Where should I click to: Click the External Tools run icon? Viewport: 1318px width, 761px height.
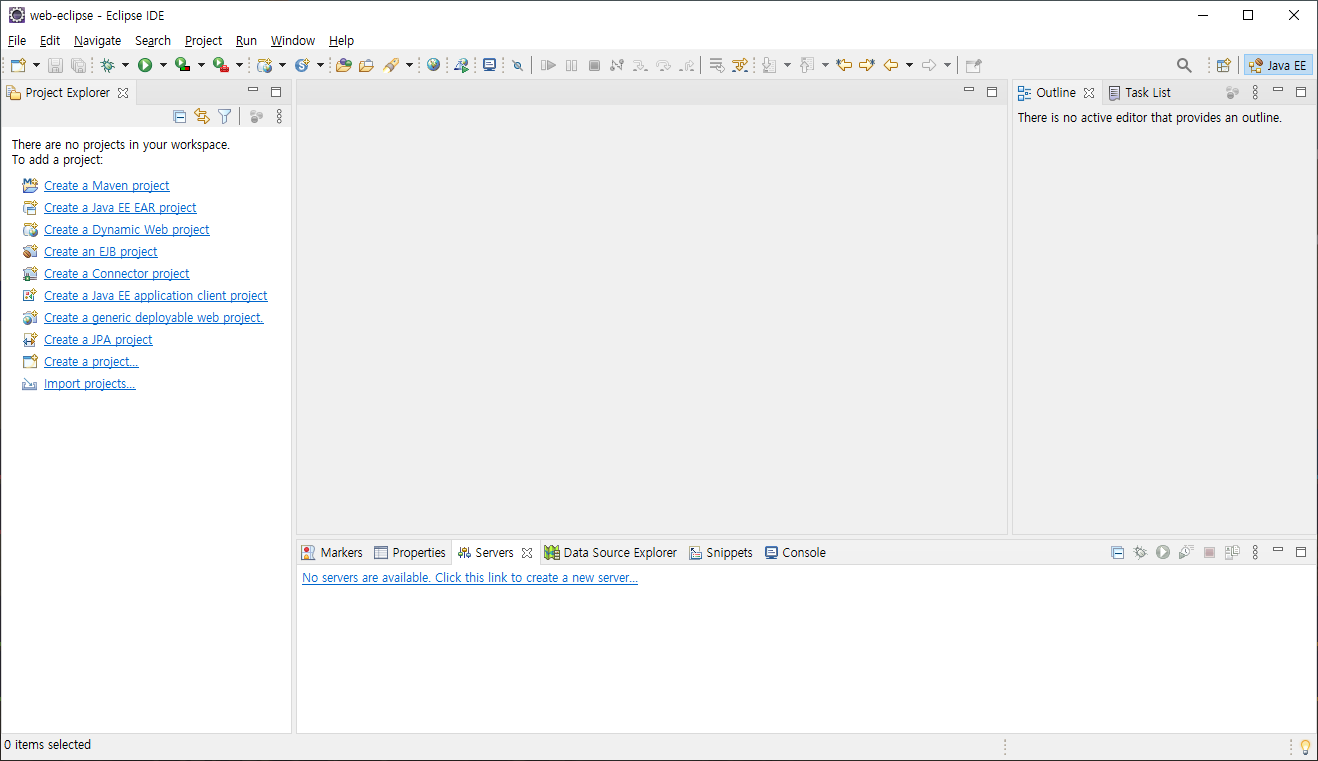221,65
